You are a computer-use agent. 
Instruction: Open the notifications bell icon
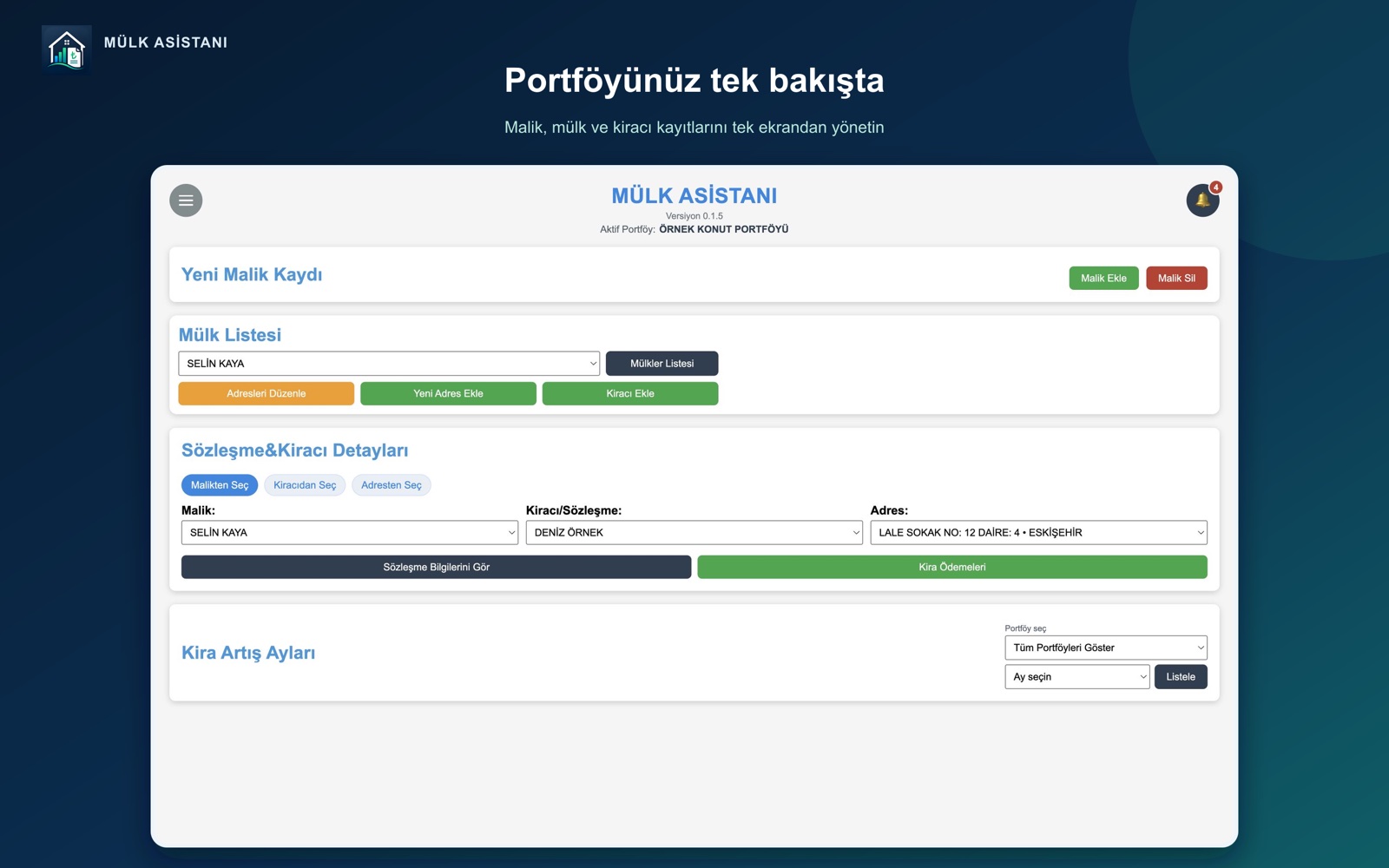pyautogui.click(x=1202, y=201)
